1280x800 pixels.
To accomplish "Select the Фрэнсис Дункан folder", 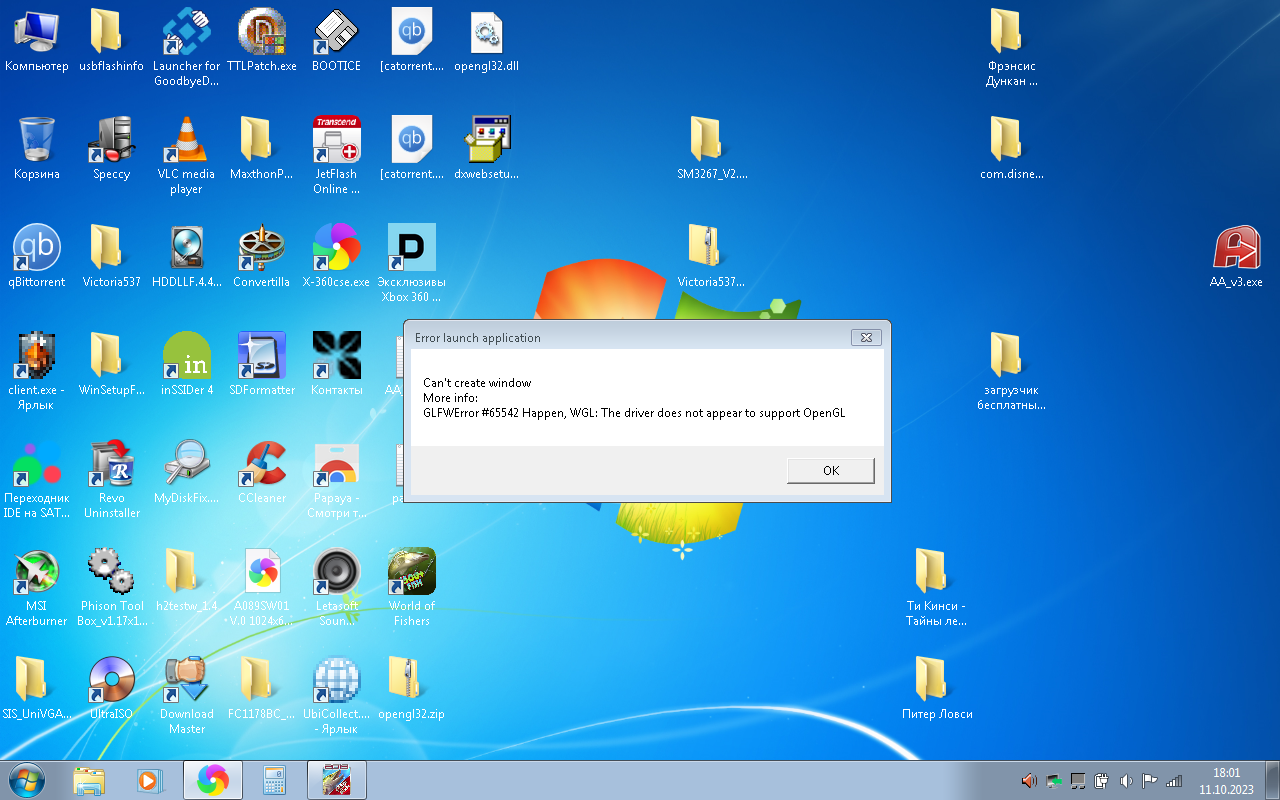I will (1011, 48).
